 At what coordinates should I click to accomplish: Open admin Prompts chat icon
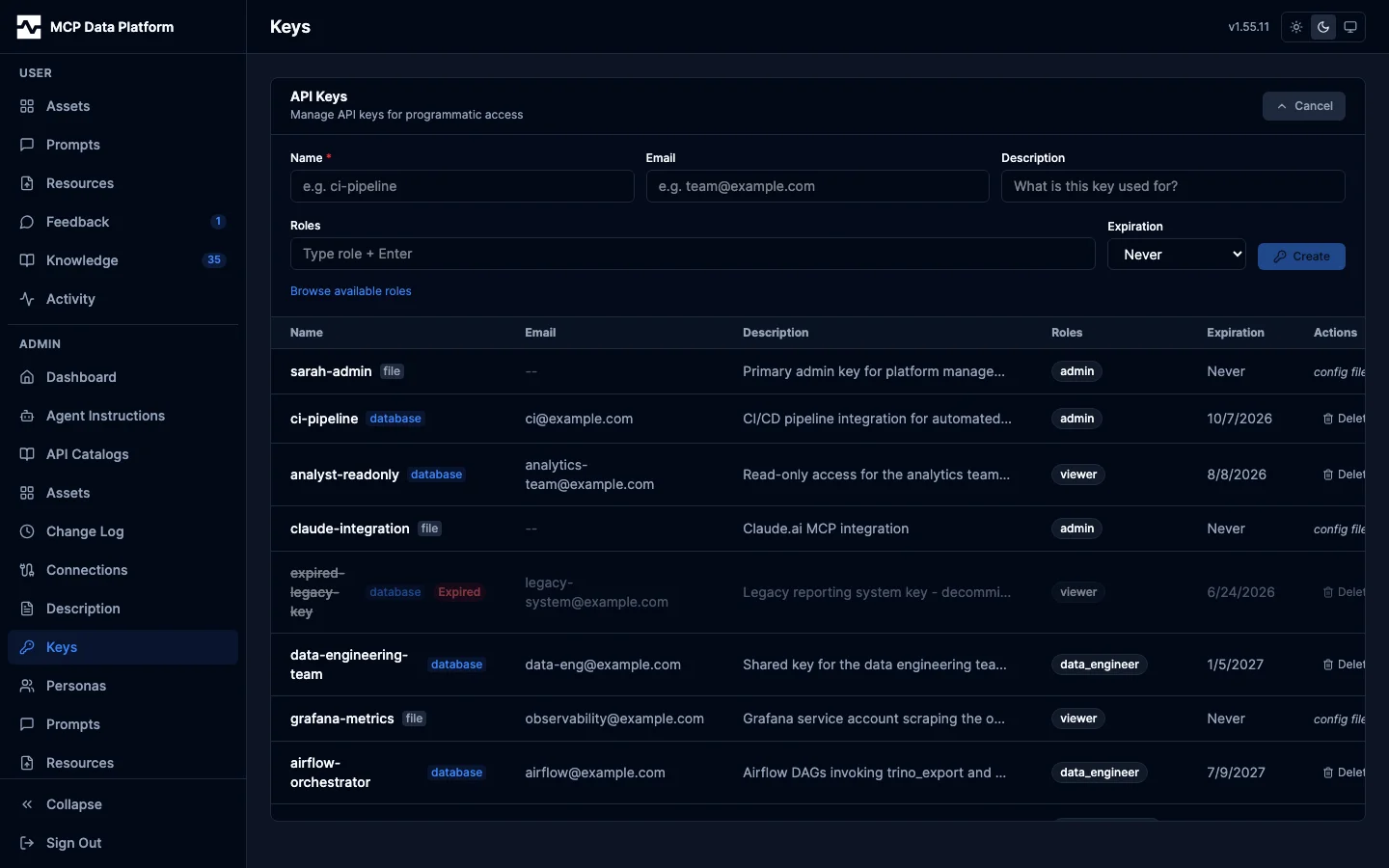pyautogui.click(x=27, y=724)
